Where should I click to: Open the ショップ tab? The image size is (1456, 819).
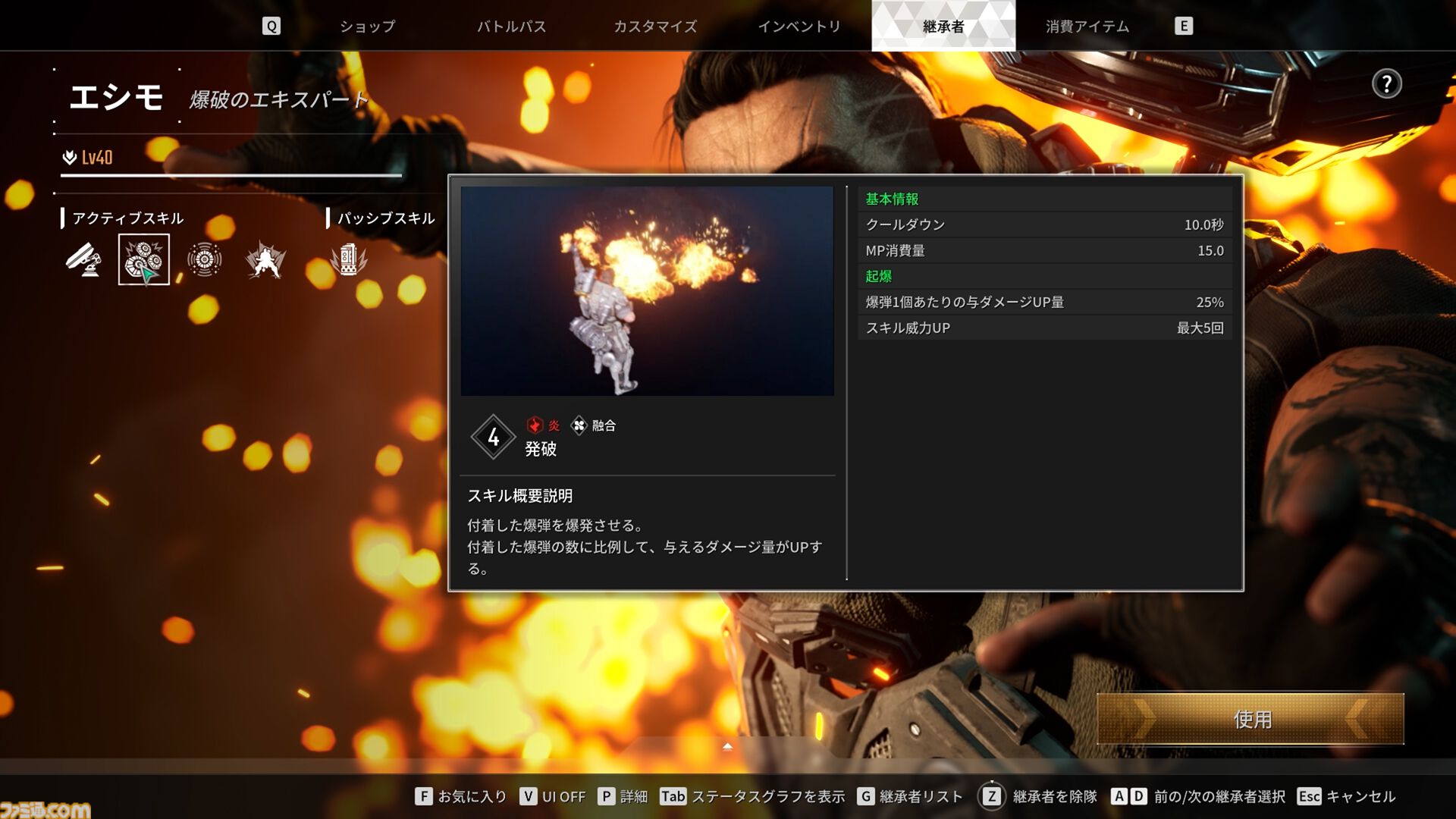(x=367, y=27)
